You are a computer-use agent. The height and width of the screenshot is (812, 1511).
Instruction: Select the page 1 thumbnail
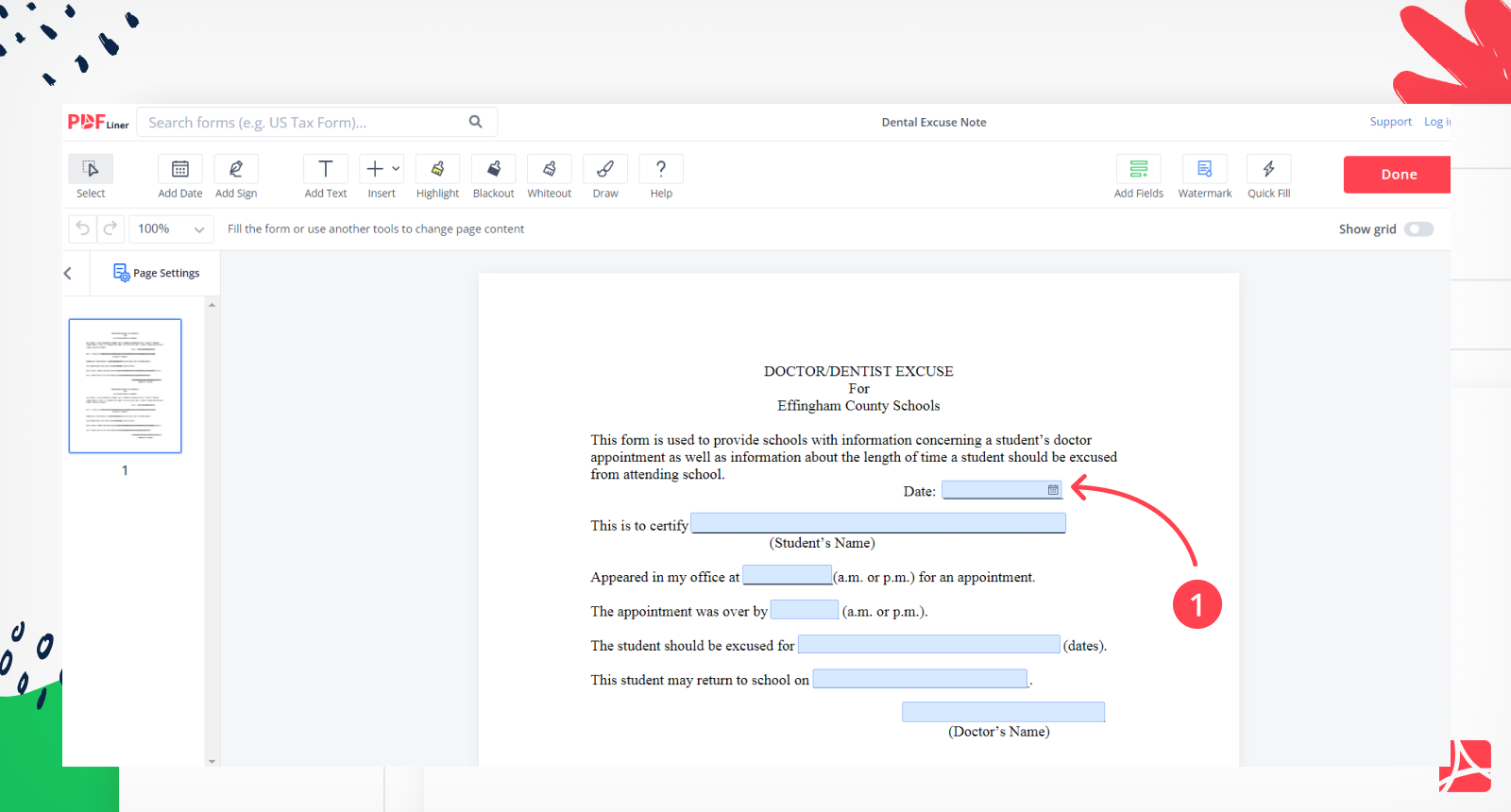(x=125, y=386)
